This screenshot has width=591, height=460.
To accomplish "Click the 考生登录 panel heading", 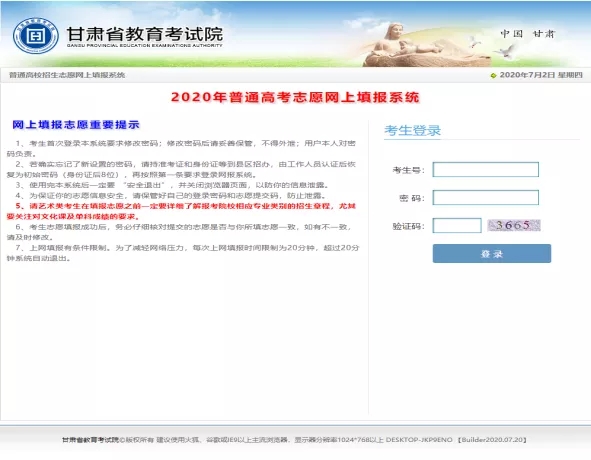I will [412, 130].
